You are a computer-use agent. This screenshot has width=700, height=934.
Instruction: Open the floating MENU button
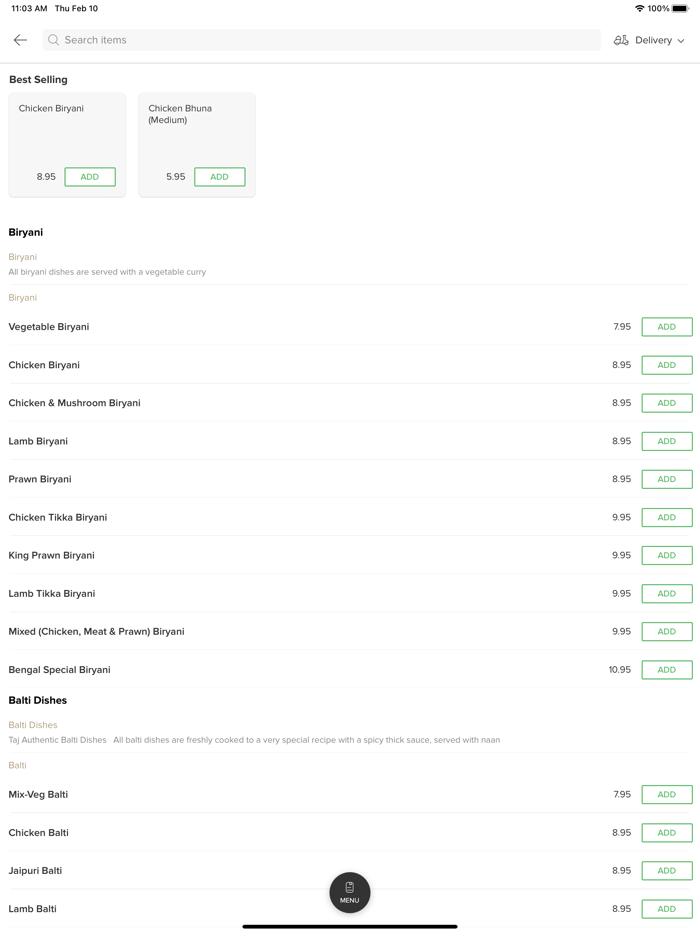click(350, 892)
